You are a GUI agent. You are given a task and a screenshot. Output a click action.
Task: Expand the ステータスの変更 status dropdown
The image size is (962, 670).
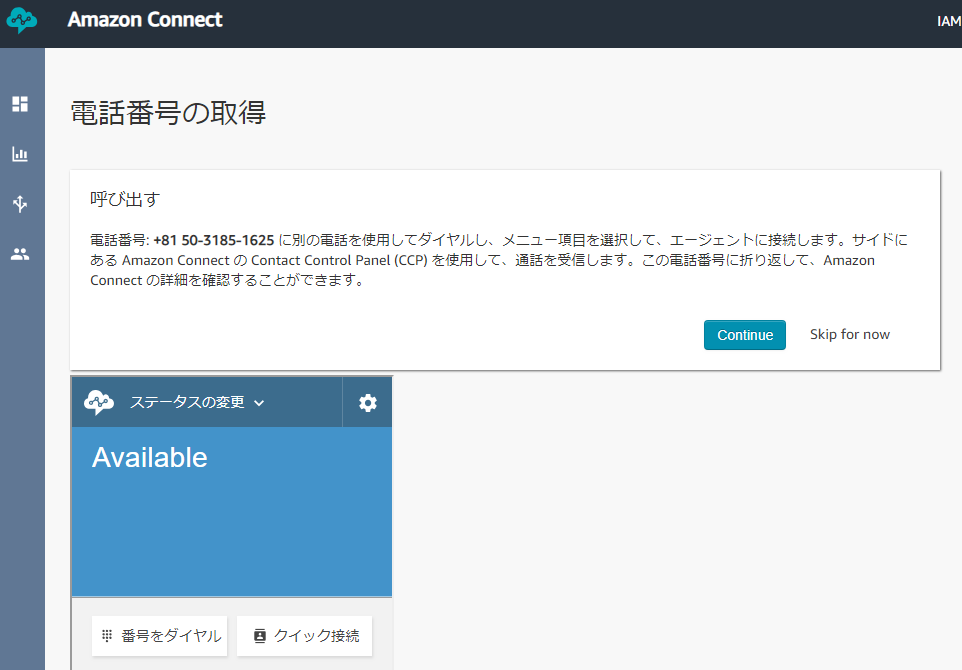pos(197,402)
